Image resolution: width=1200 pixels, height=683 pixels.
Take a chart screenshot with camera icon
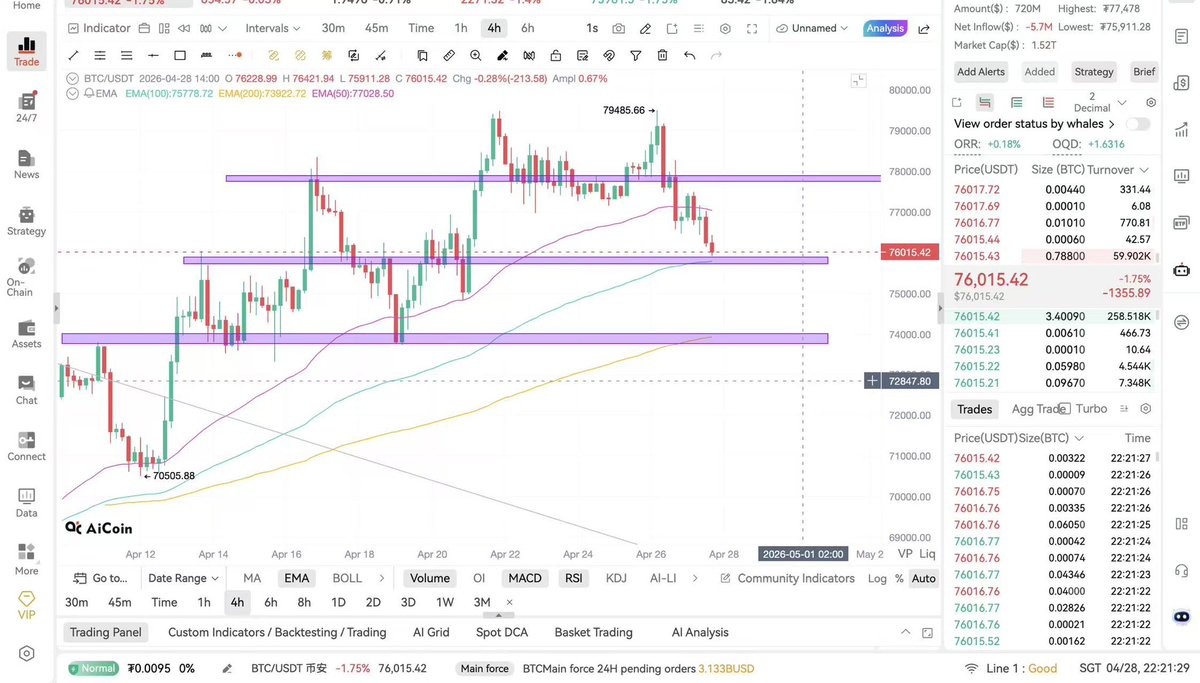point(619,28)
